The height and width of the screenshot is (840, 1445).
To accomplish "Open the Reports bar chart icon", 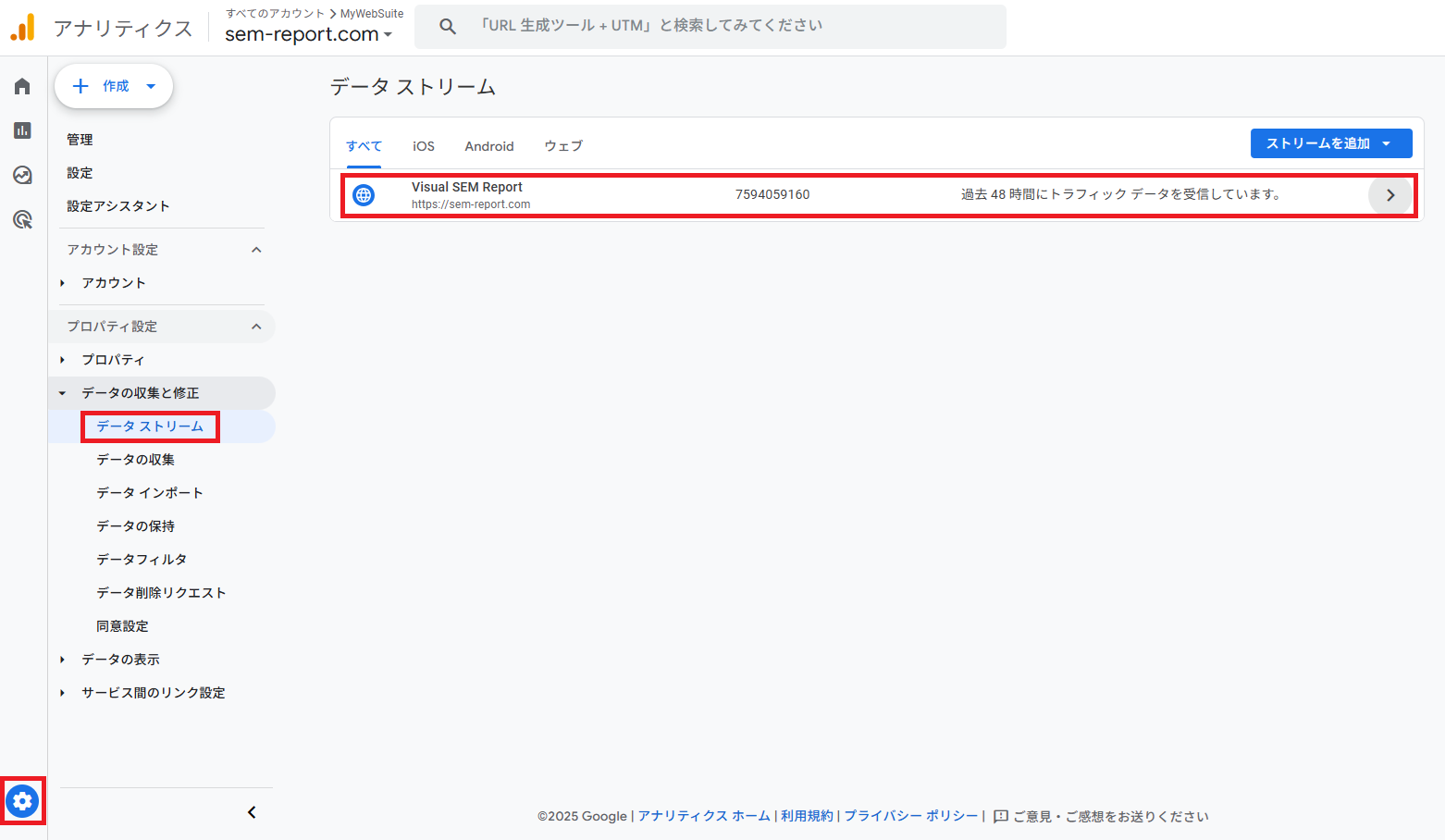I will (x=22, y=130).
